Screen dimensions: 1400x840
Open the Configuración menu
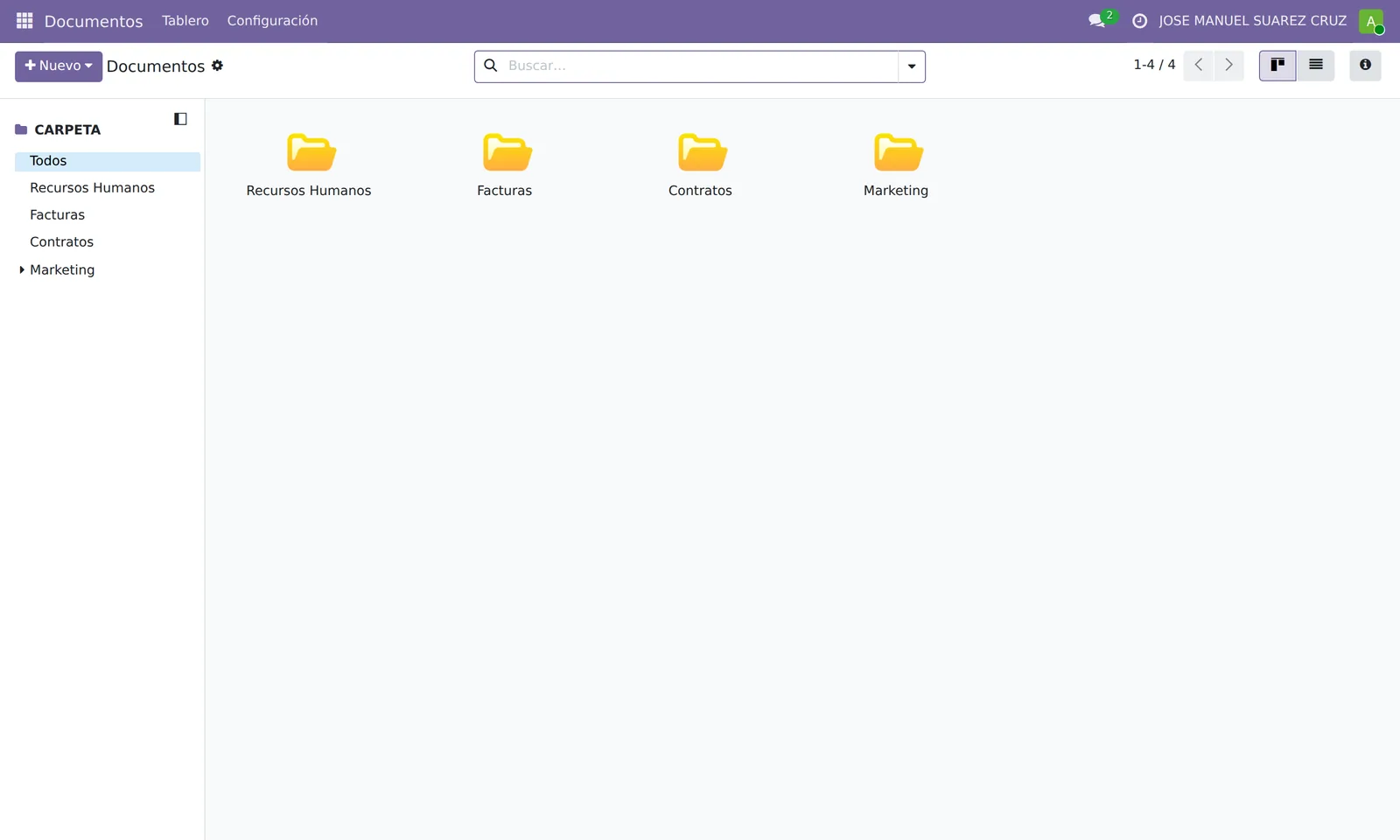click(x=272, y=21)
